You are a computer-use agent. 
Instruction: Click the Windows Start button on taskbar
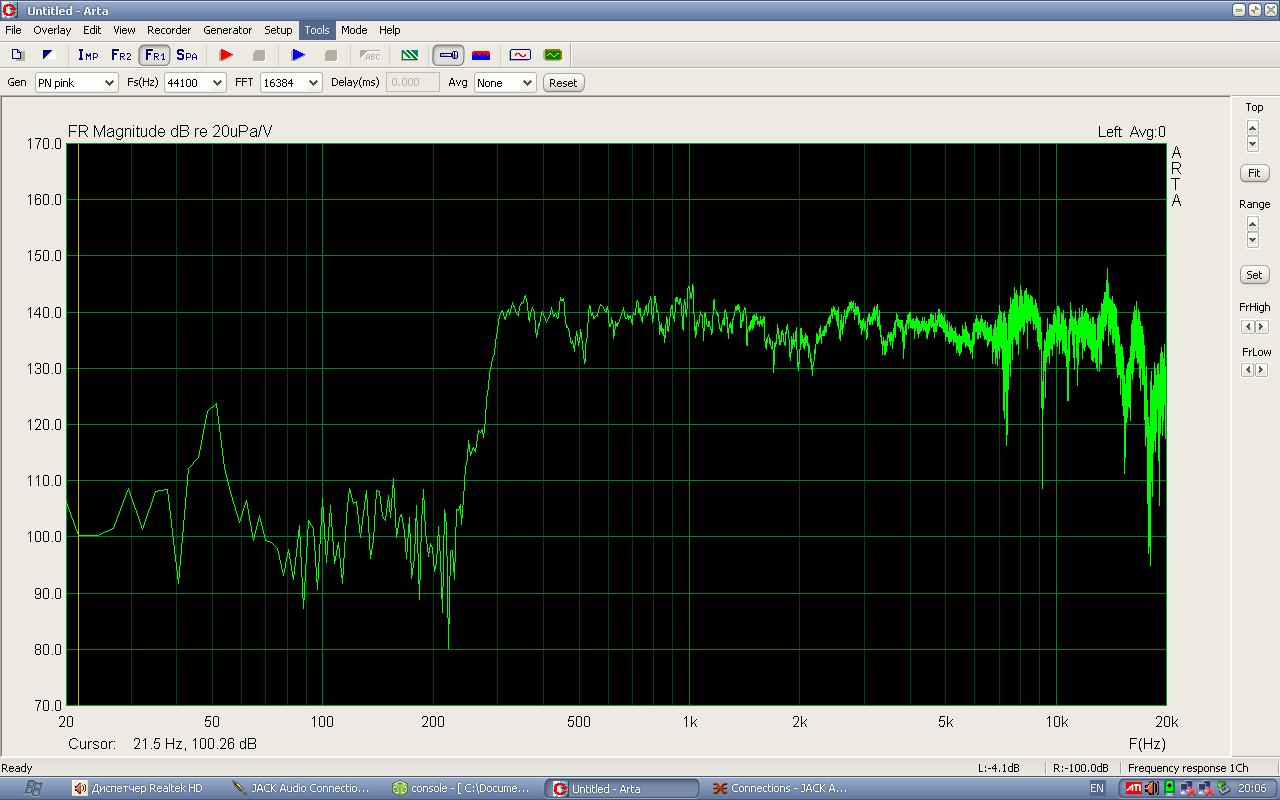[33, 788]
